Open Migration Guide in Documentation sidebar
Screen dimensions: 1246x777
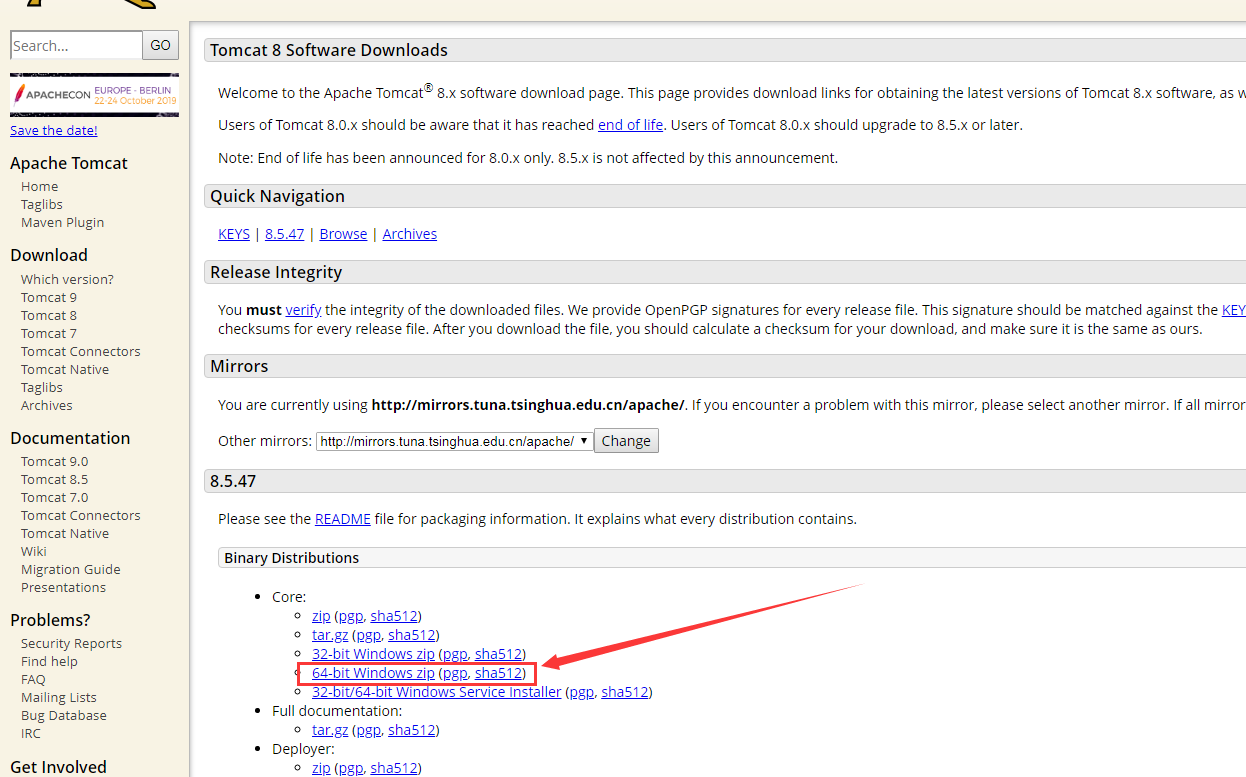point(71,569)
